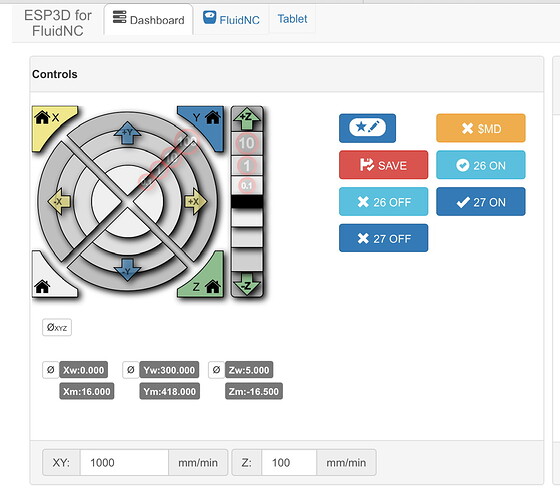Viewport: 560px width, 500px height.
Task: Click the Yw:300.000 position label
Action: point(169,370)
